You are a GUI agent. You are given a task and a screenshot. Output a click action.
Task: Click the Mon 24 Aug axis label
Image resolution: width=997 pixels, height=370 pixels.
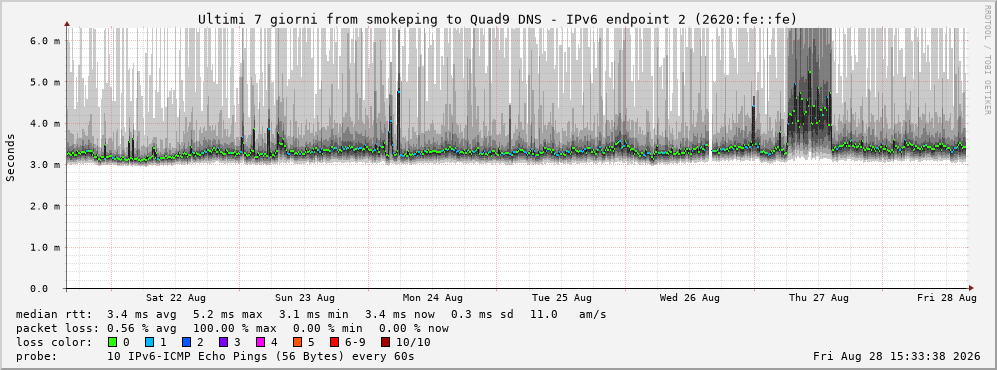(x=432, y=298)
